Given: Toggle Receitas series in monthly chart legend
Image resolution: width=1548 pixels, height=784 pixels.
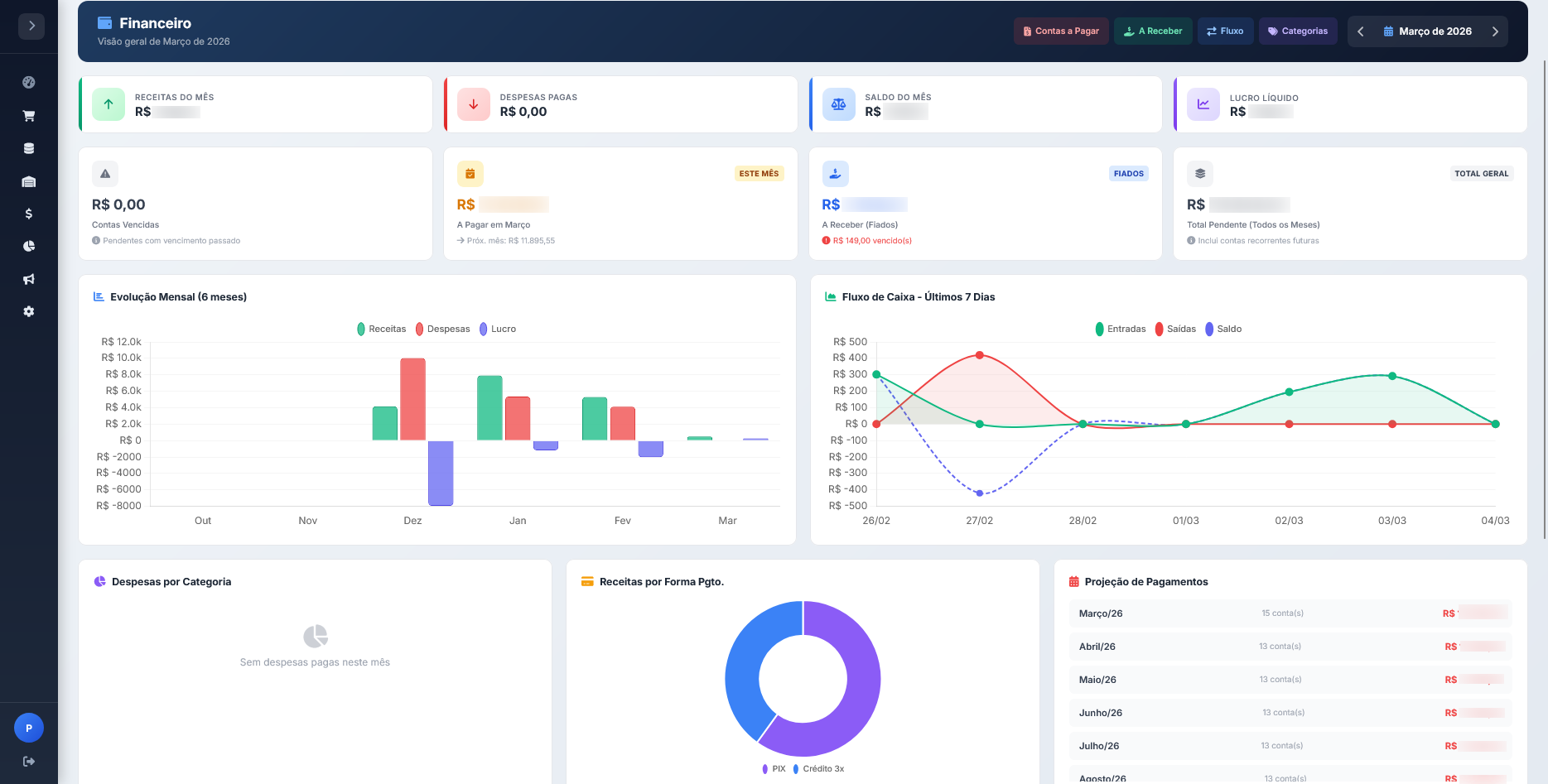Looking at the screenshot, I should pos(381,329).
